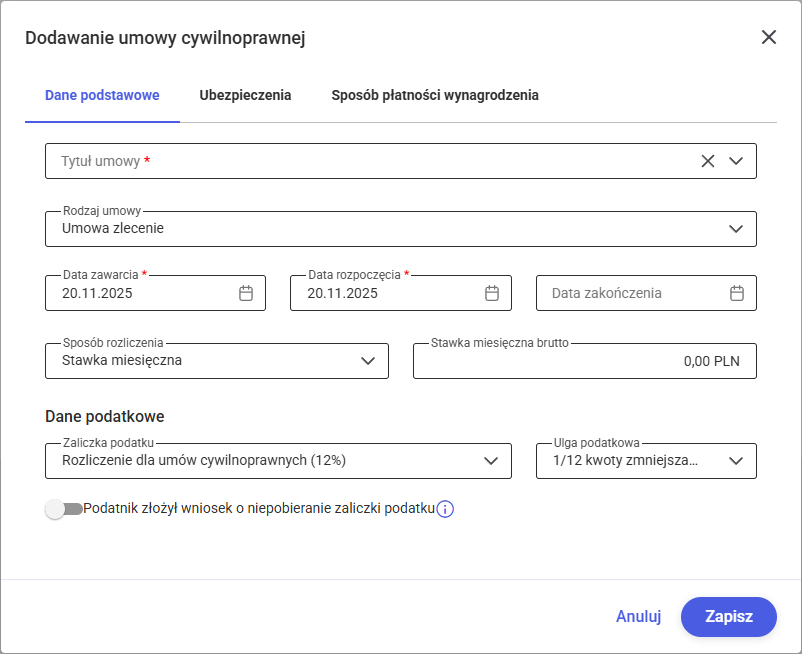Close the Dodawanie umowy cywilnoprawnej dialog
802x654 pixels.
coord(769,38)
